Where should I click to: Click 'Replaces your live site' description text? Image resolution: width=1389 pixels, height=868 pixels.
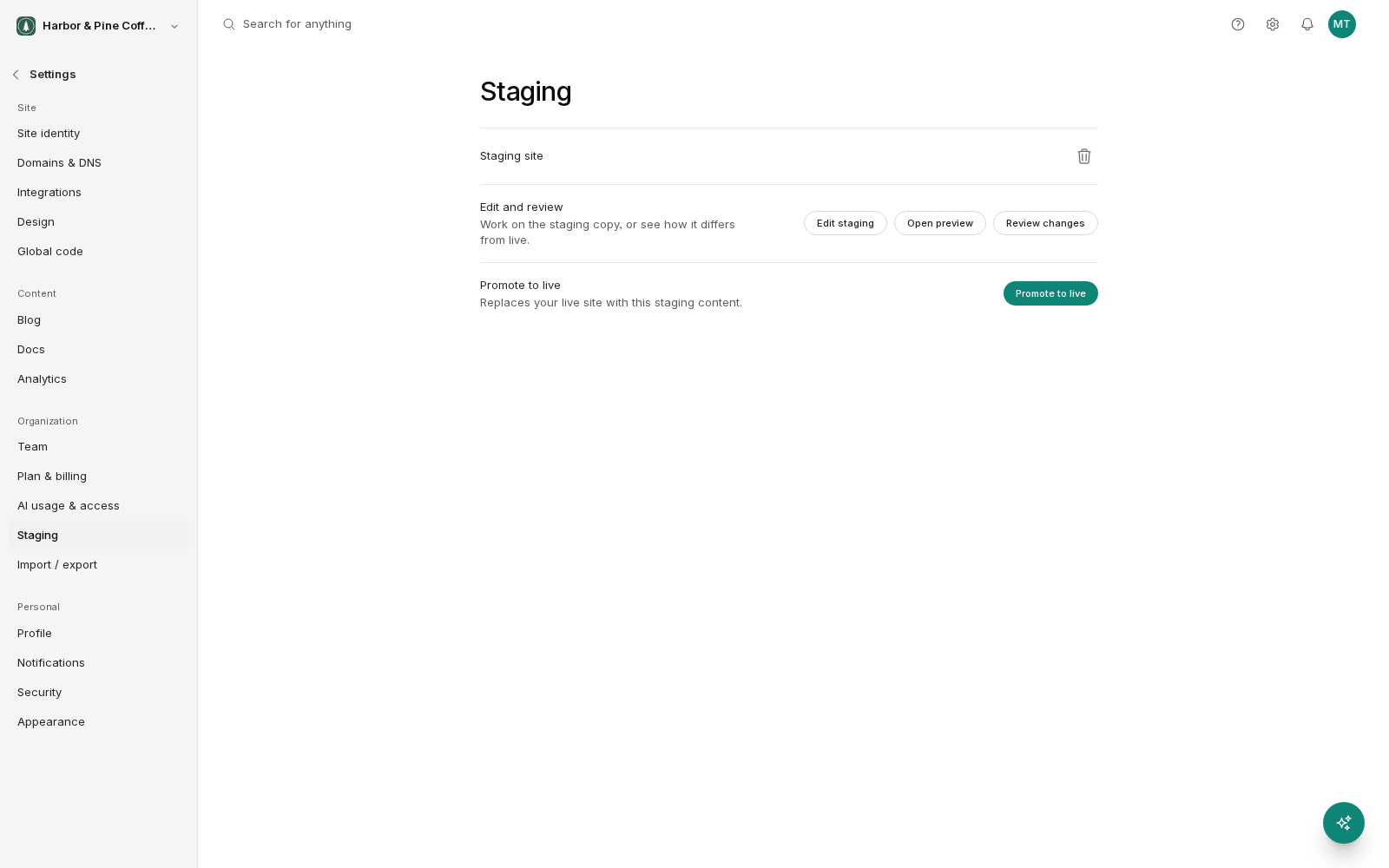[x=611, y=303]
